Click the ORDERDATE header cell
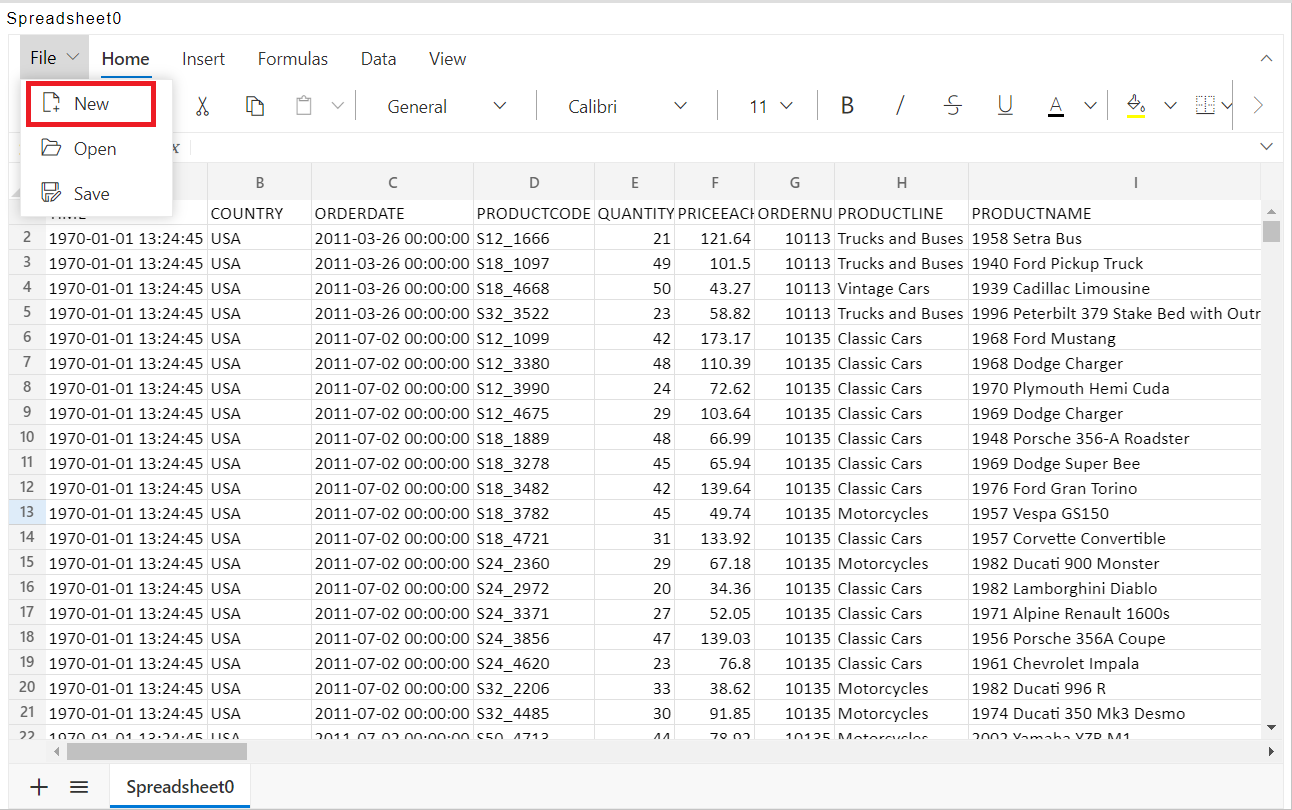 pos(393,213)
